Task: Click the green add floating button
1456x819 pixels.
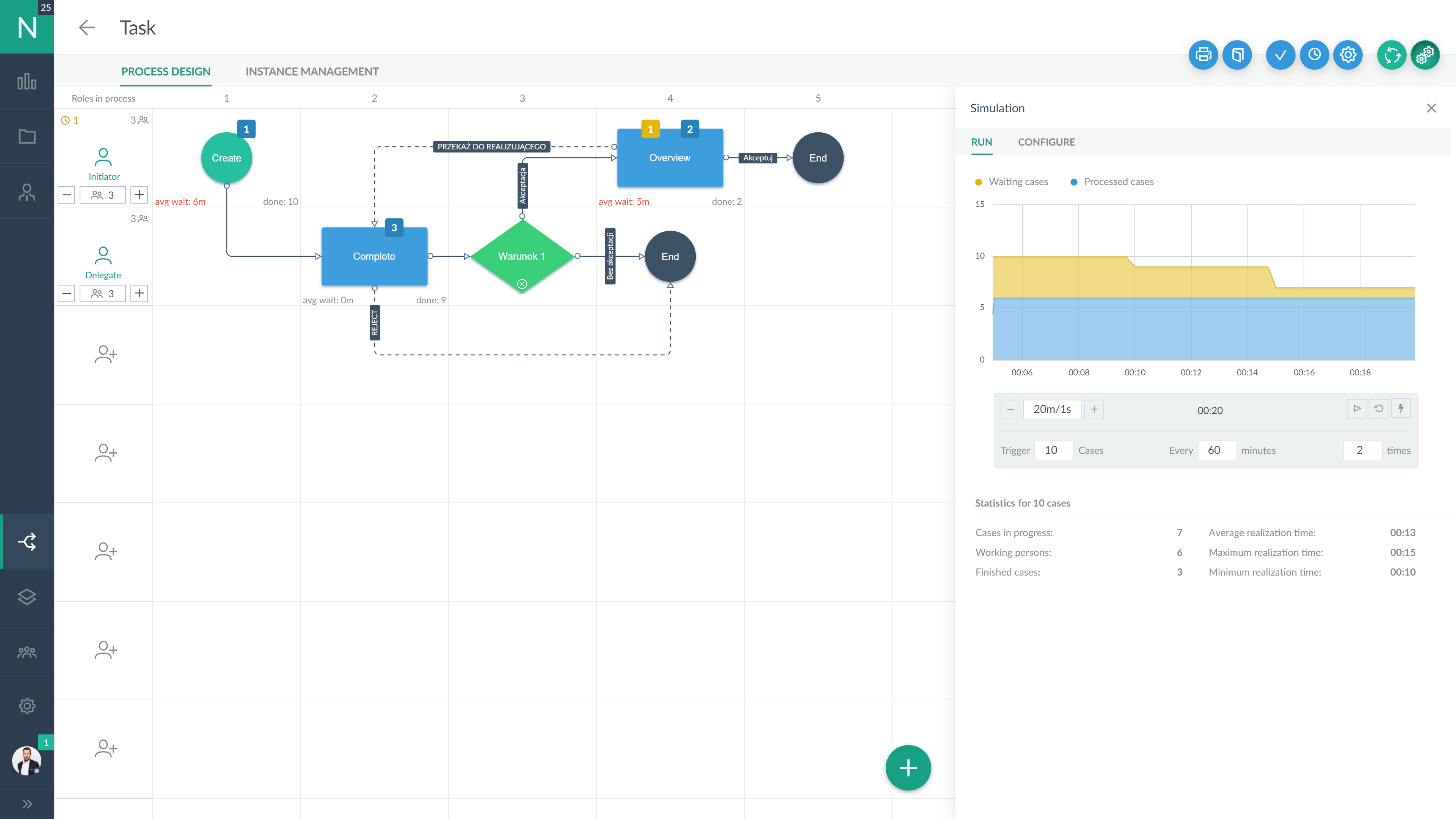Action: point(908,767)
